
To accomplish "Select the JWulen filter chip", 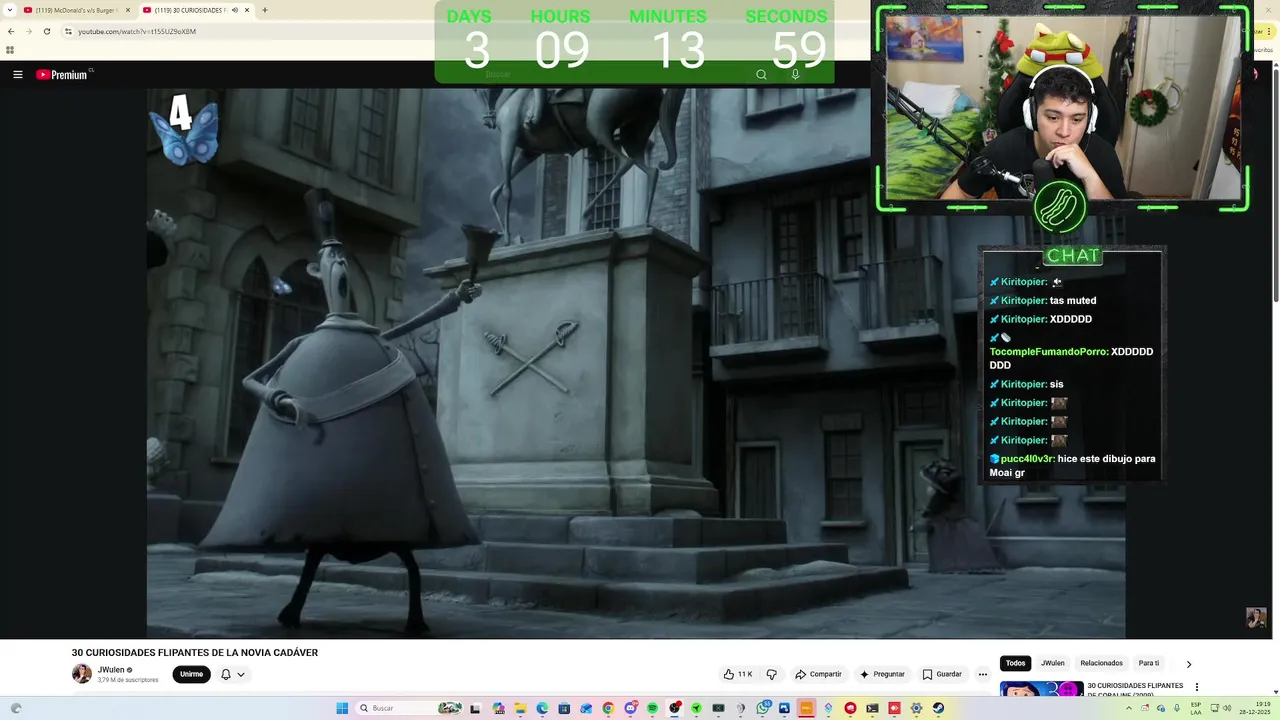I will pos(1052,663).
